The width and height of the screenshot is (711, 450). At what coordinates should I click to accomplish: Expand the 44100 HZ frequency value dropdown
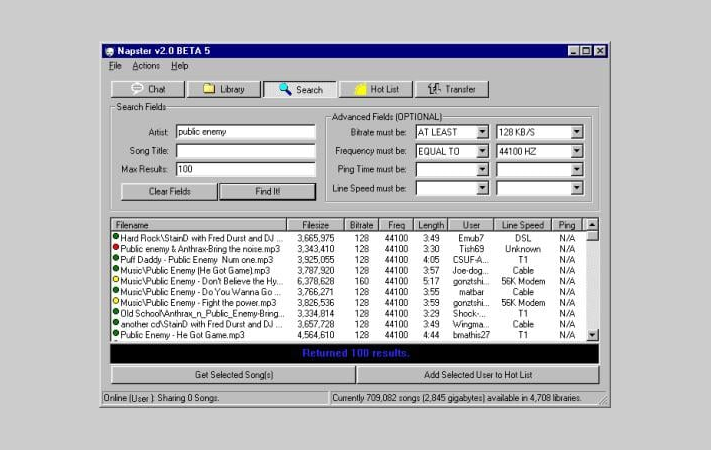[x=576, y=151]
